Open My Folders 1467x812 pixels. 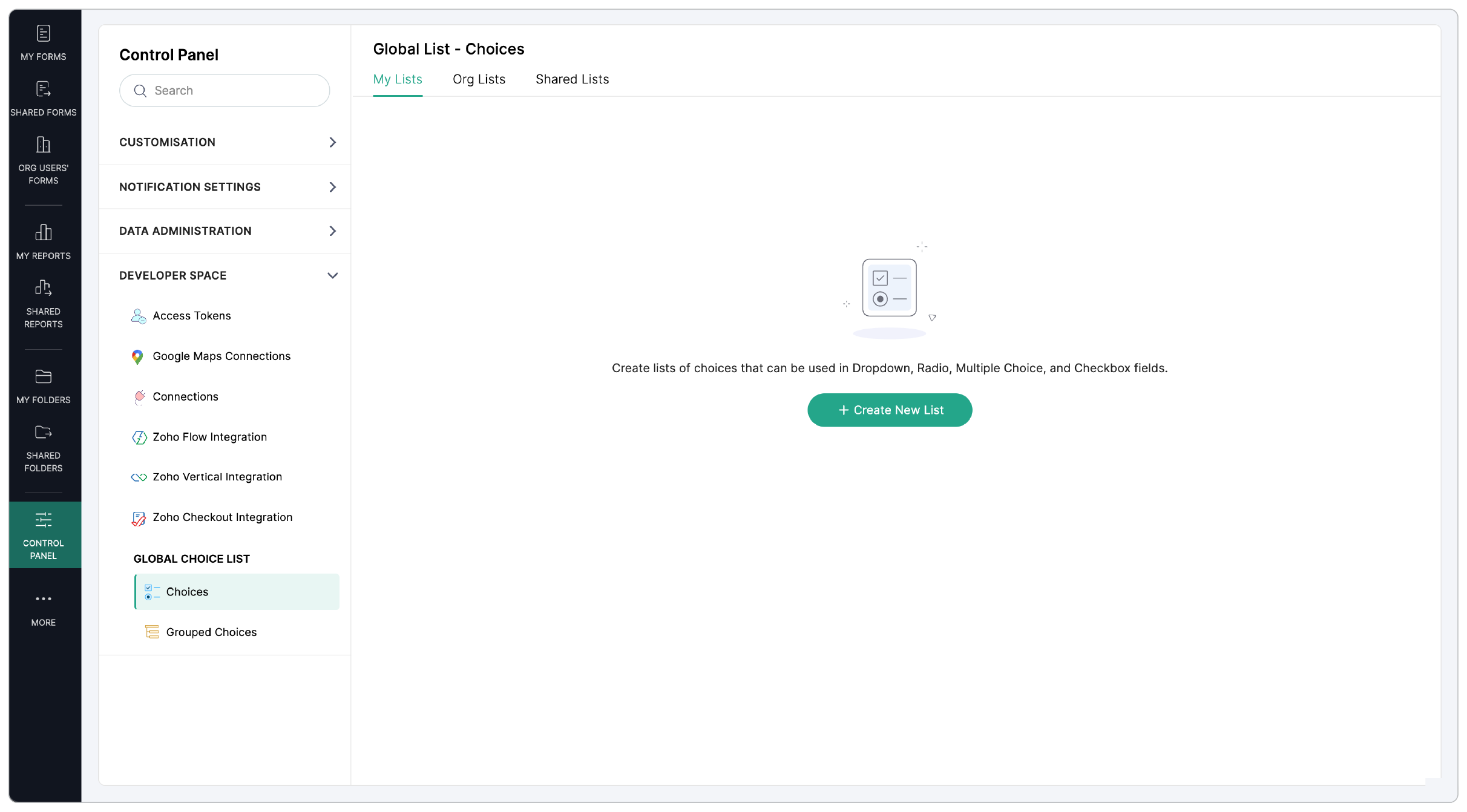pyautogui.click(x=44, y=386)
